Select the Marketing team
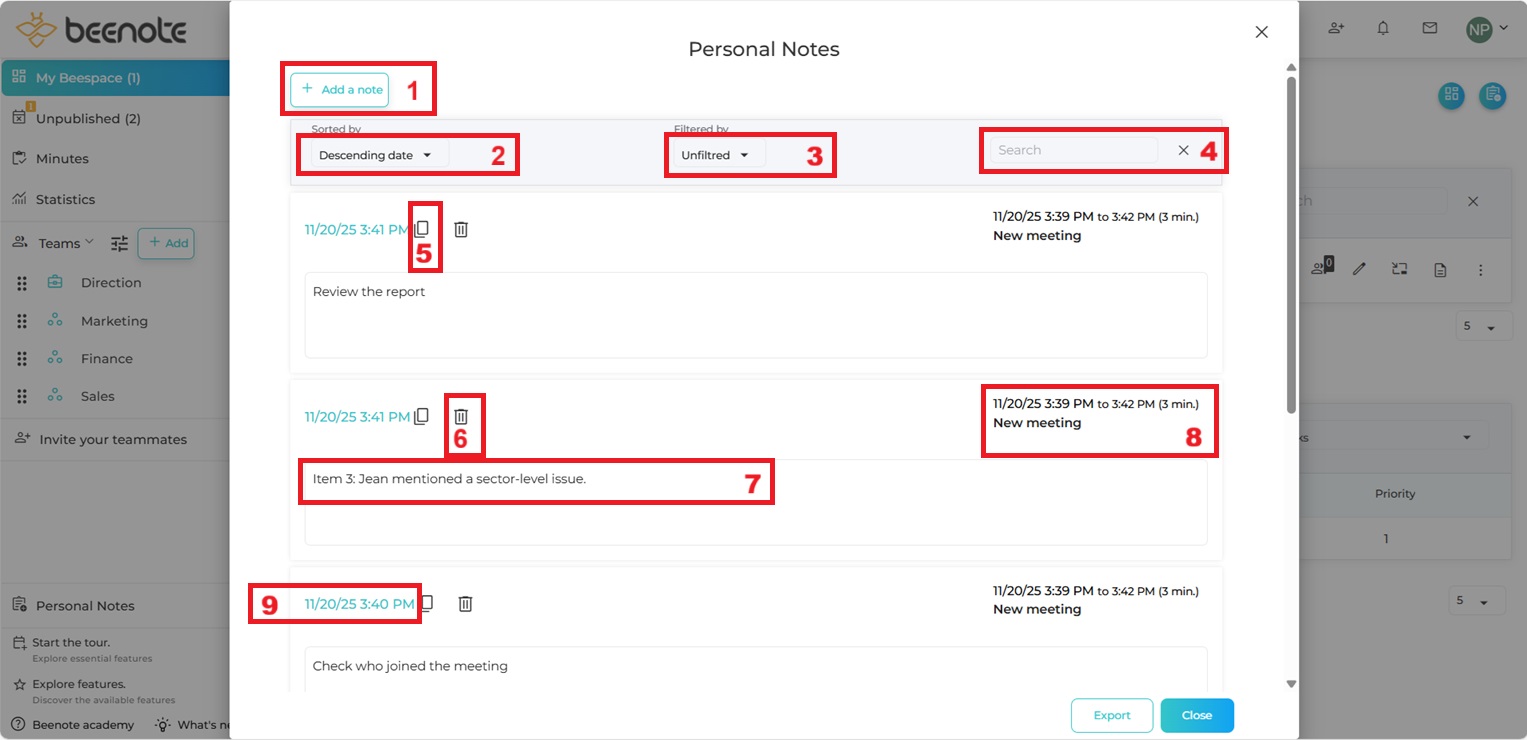1527x740 pixels. [x=114, y=321]
